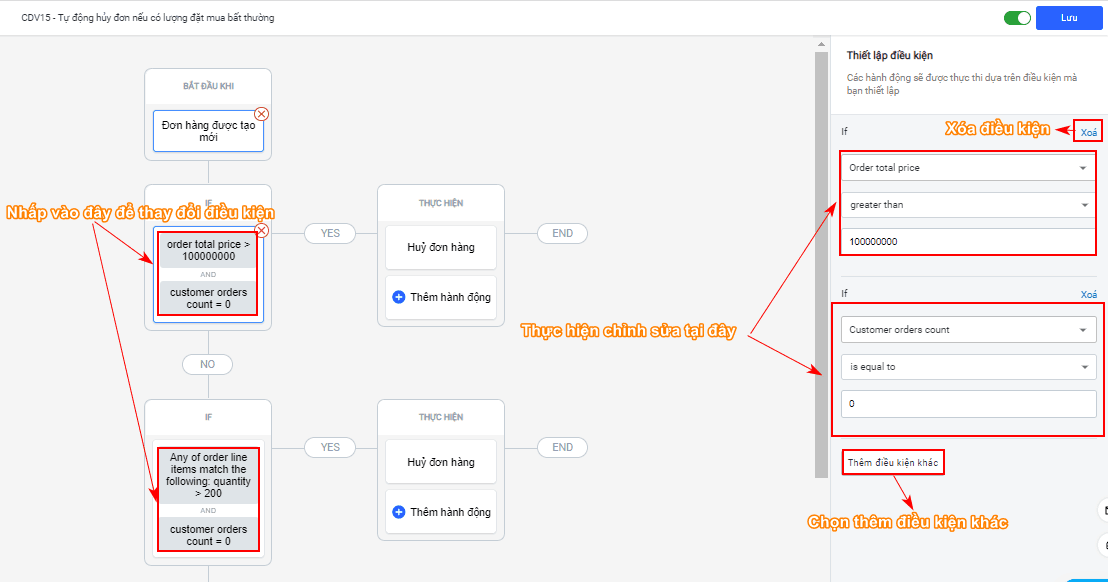Select the quantity > 200 condition block

pos(208,475)
